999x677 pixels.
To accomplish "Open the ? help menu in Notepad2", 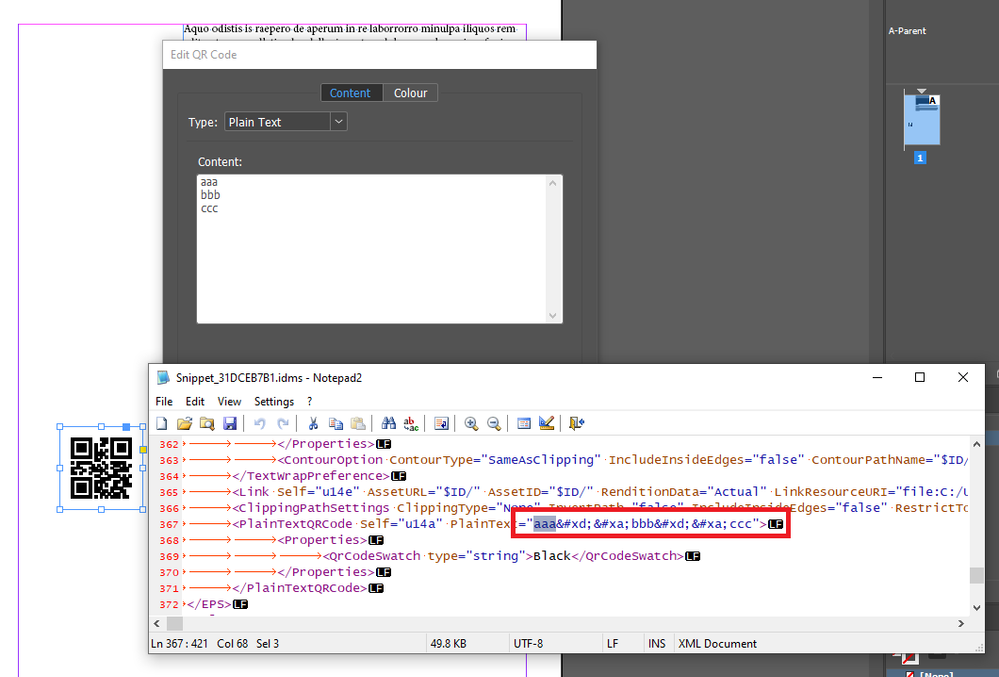I will tap(310, 401).
